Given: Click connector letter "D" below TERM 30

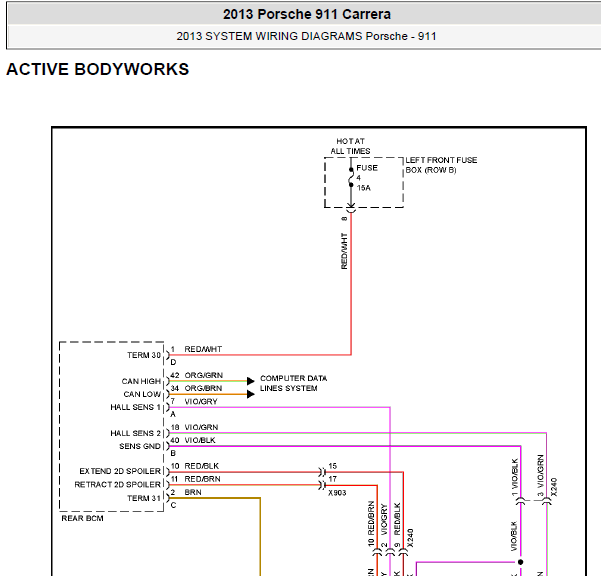Looking at the screenshot, I should pos(173,362).
